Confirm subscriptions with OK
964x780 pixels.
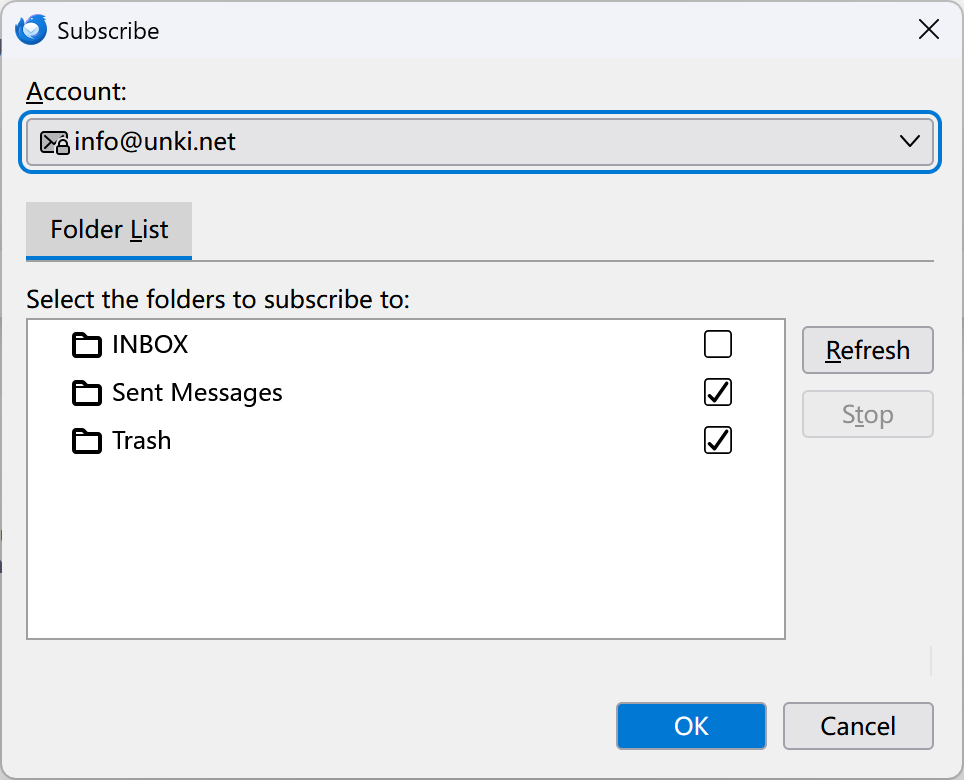tap(691, 726)
